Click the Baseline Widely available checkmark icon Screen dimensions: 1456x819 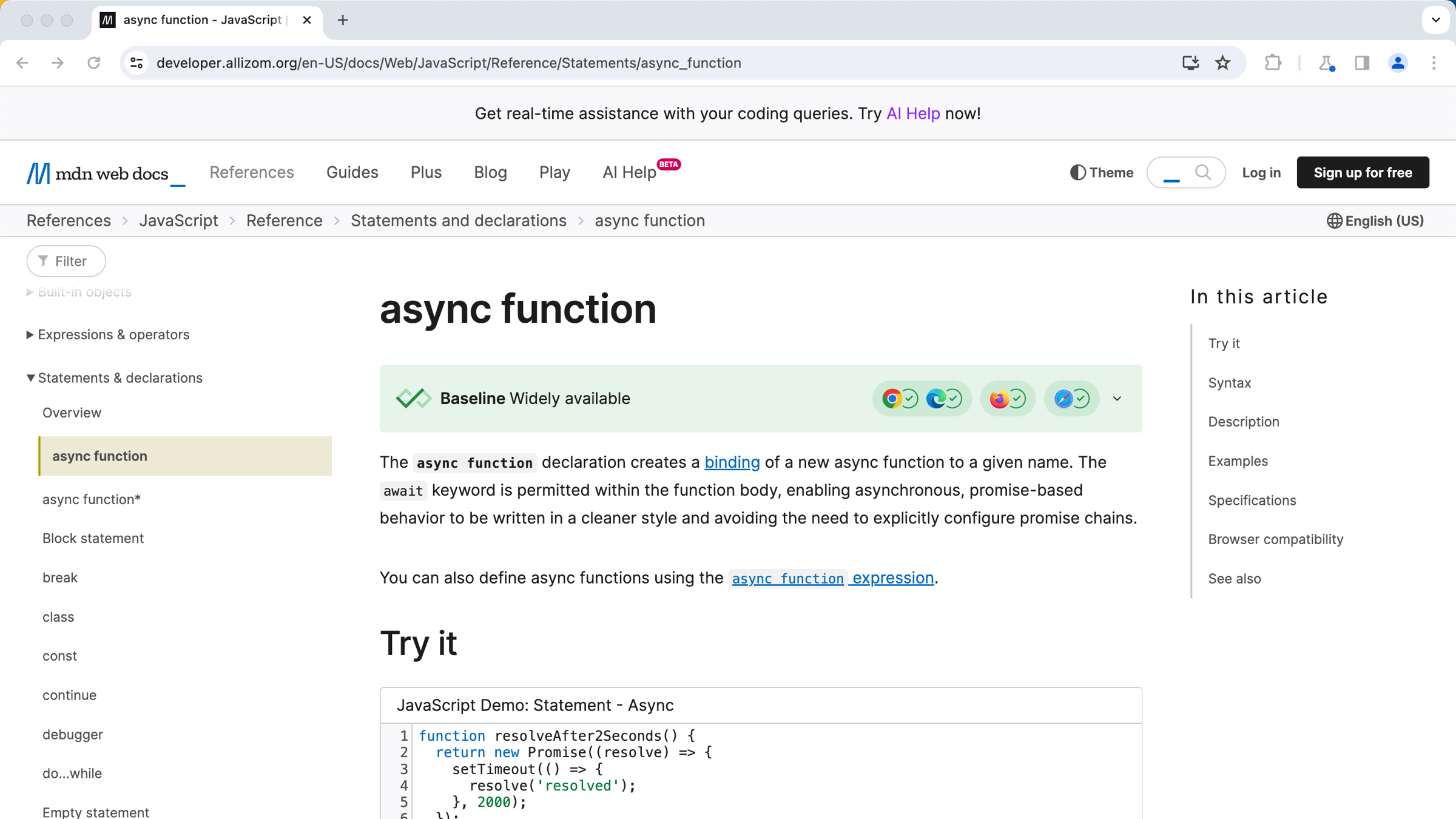pyautogui.click(x=414, y=398)
